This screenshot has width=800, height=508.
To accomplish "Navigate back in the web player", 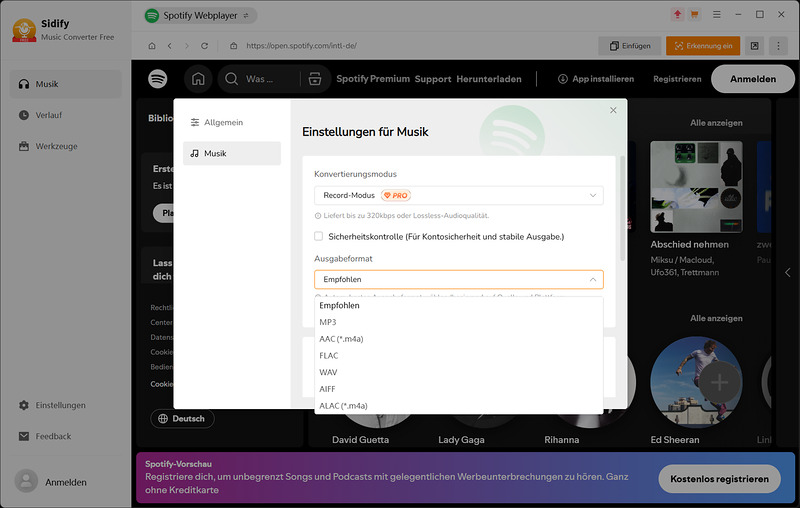I will click(169, 46).
